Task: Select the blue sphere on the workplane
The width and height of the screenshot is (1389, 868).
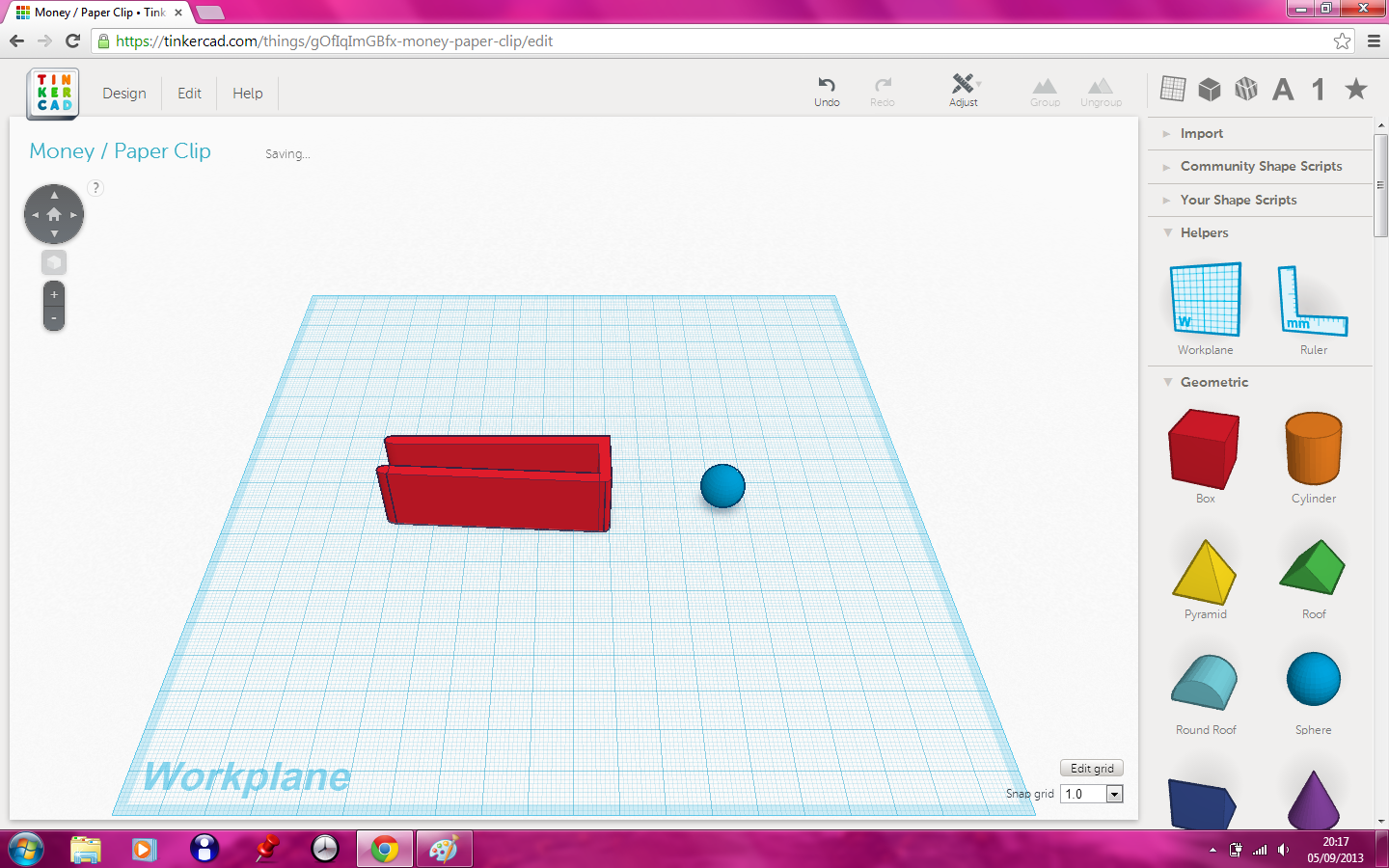Action: (722, 486)
